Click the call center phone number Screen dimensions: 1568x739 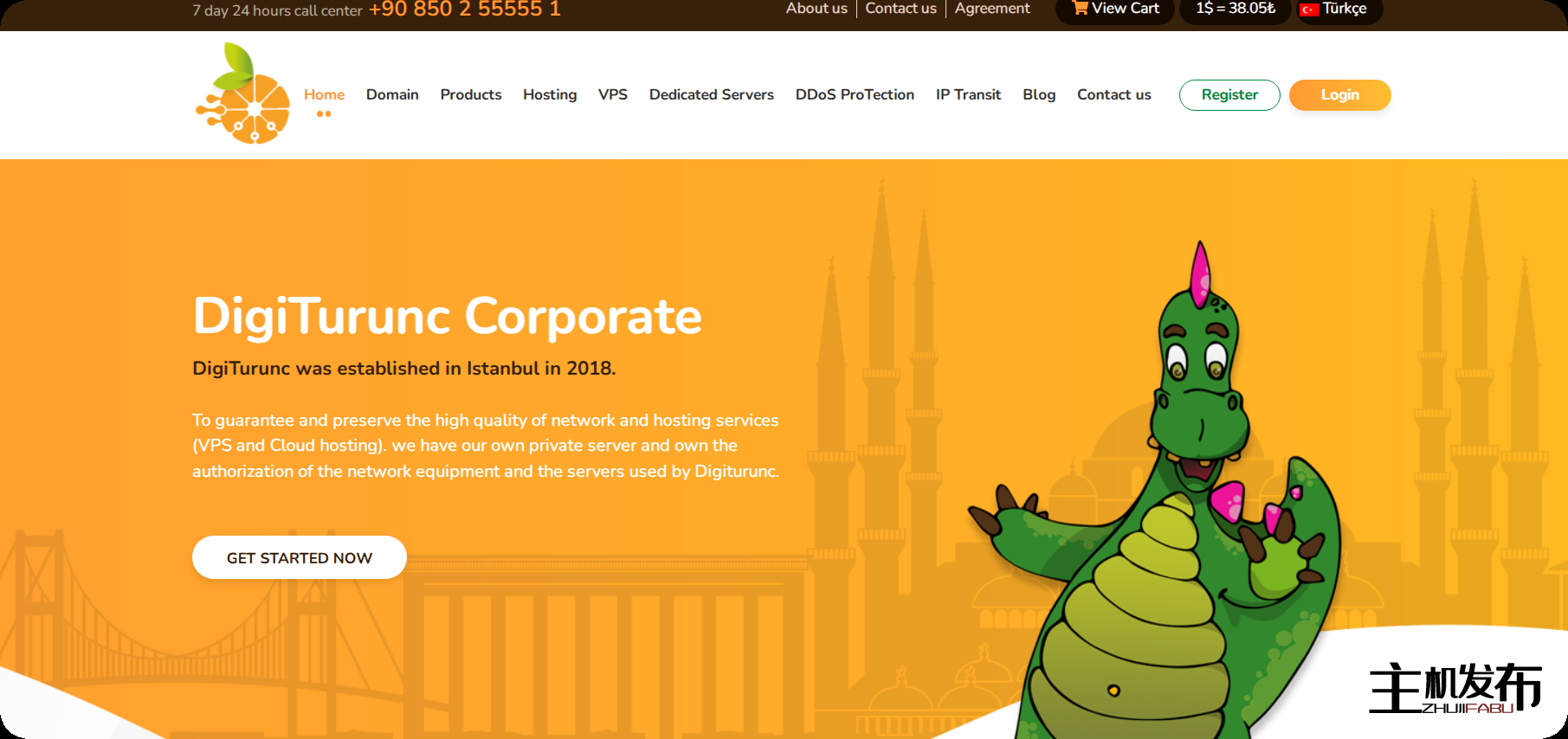pyautogui.click(x=465, y=10)
